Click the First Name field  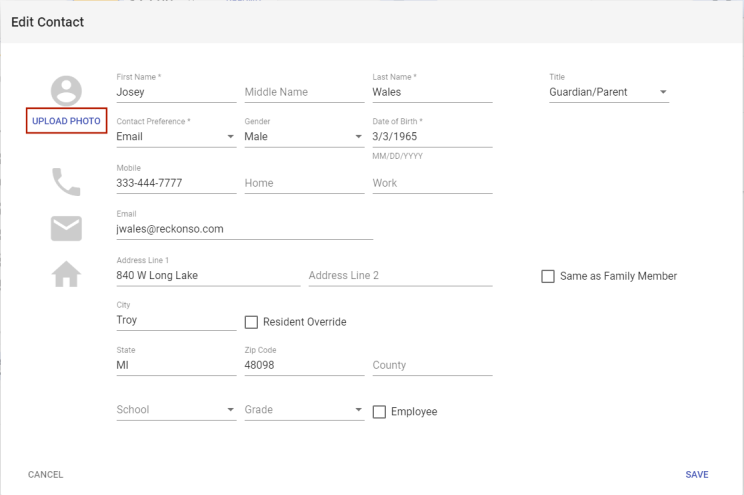tap(176, 92)
